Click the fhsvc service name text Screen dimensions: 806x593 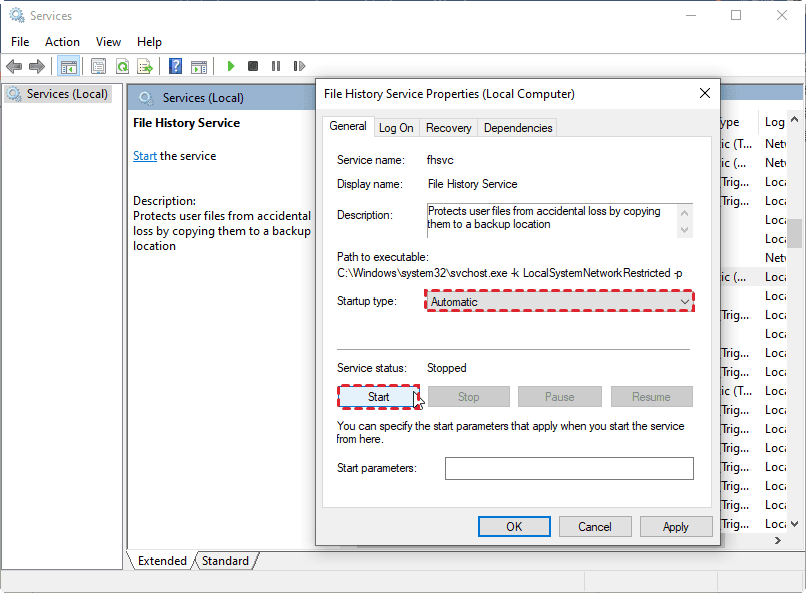440,160
